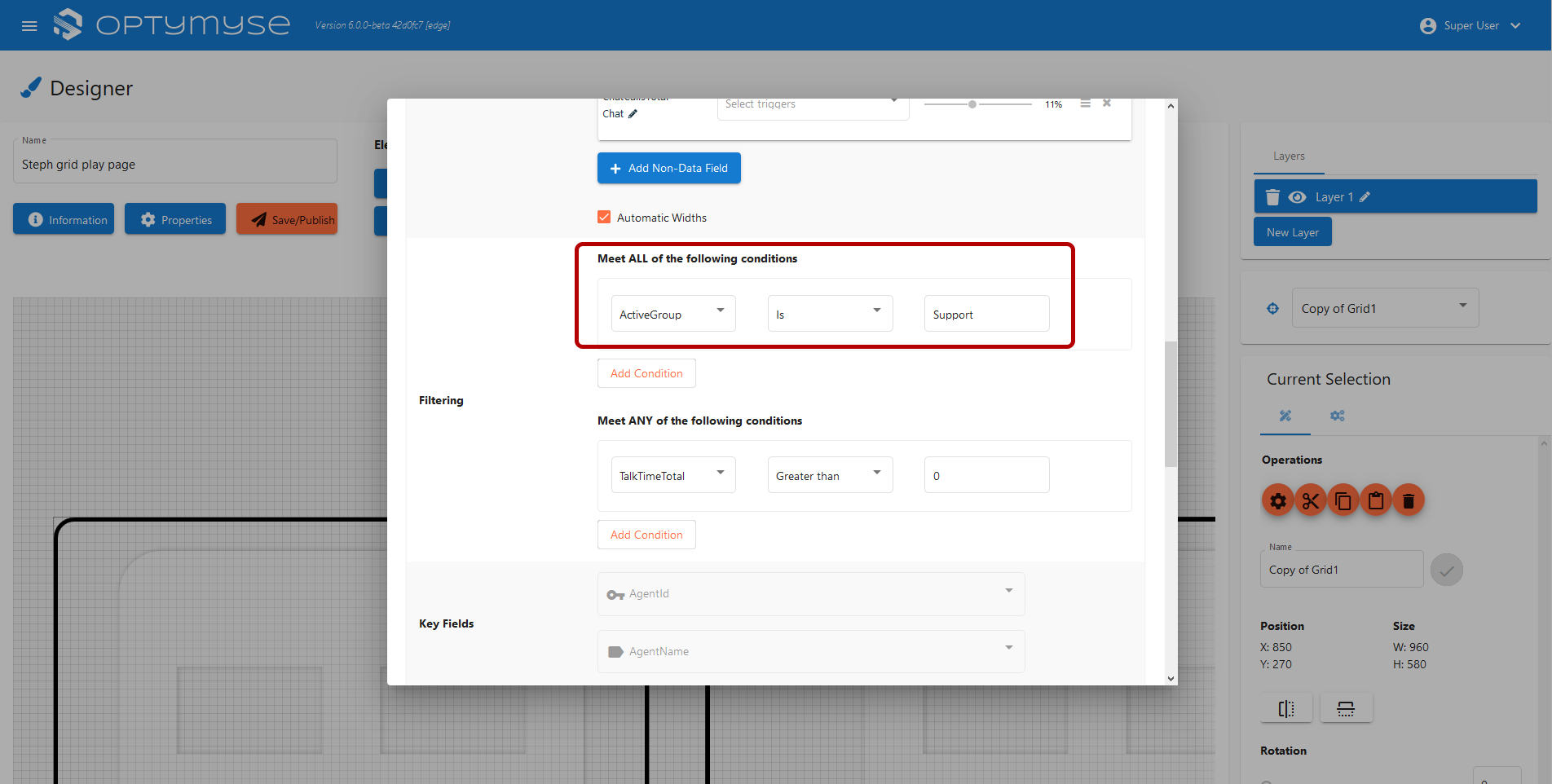Open the Copy of Grid1 selector dropdown
The height and width of the screenshot is (784, 1552).
tap(1384, 308)
